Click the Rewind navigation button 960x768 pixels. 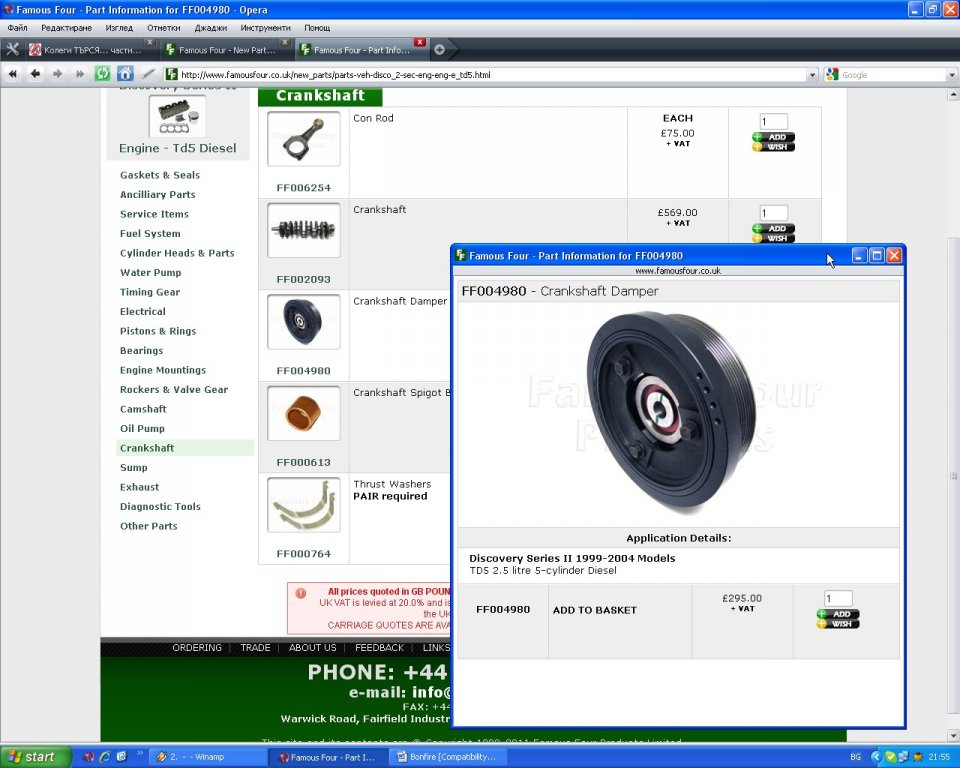13,74
